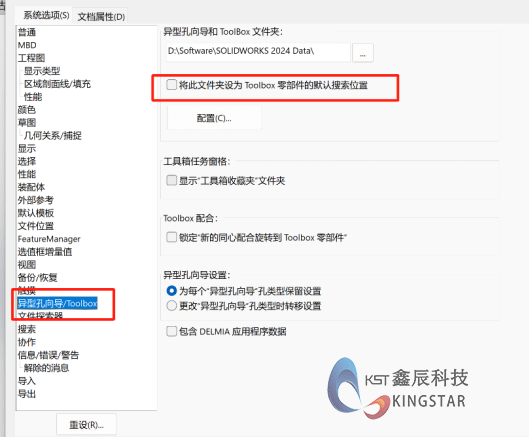
Task: Select 更改异型孔向导孔类型时转移设置 radio
Action: pos(171,306)
